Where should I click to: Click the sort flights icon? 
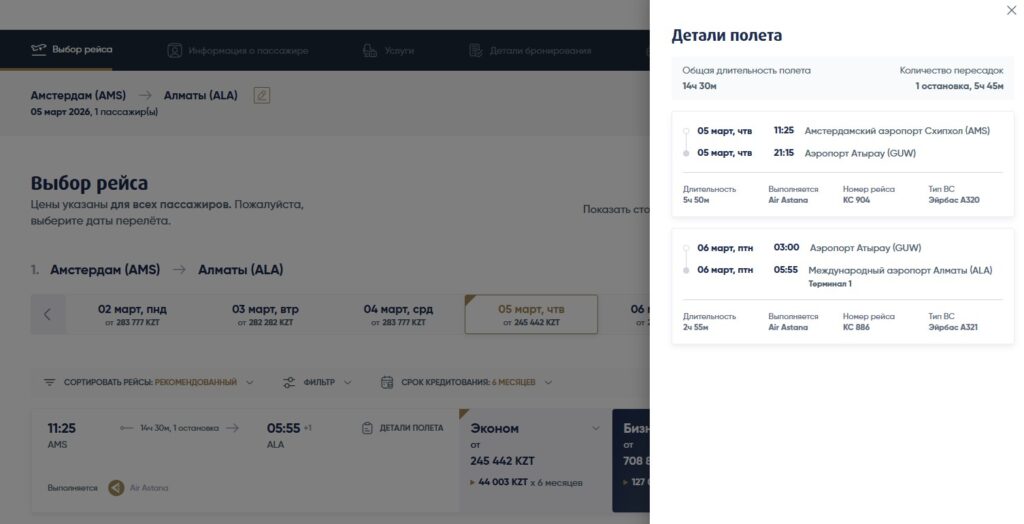[50, 382]
